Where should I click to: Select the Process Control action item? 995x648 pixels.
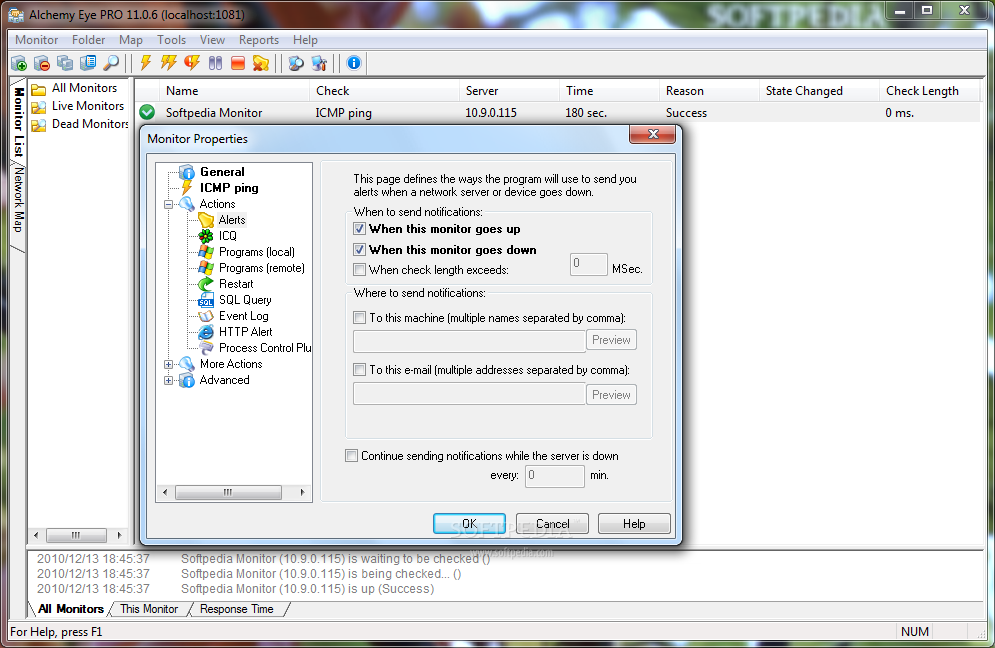click(265, 348)
